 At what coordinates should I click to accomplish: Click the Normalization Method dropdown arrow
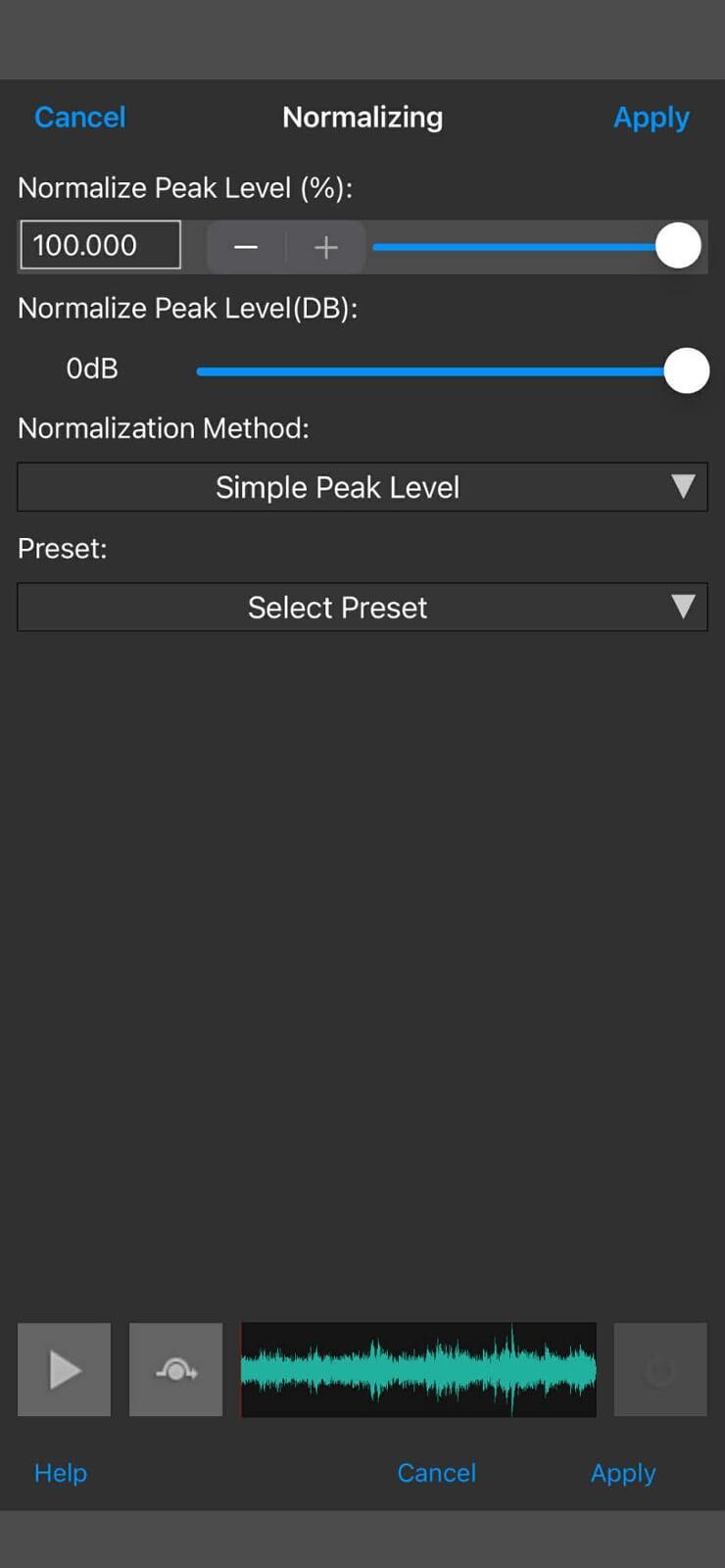(683, 487)
